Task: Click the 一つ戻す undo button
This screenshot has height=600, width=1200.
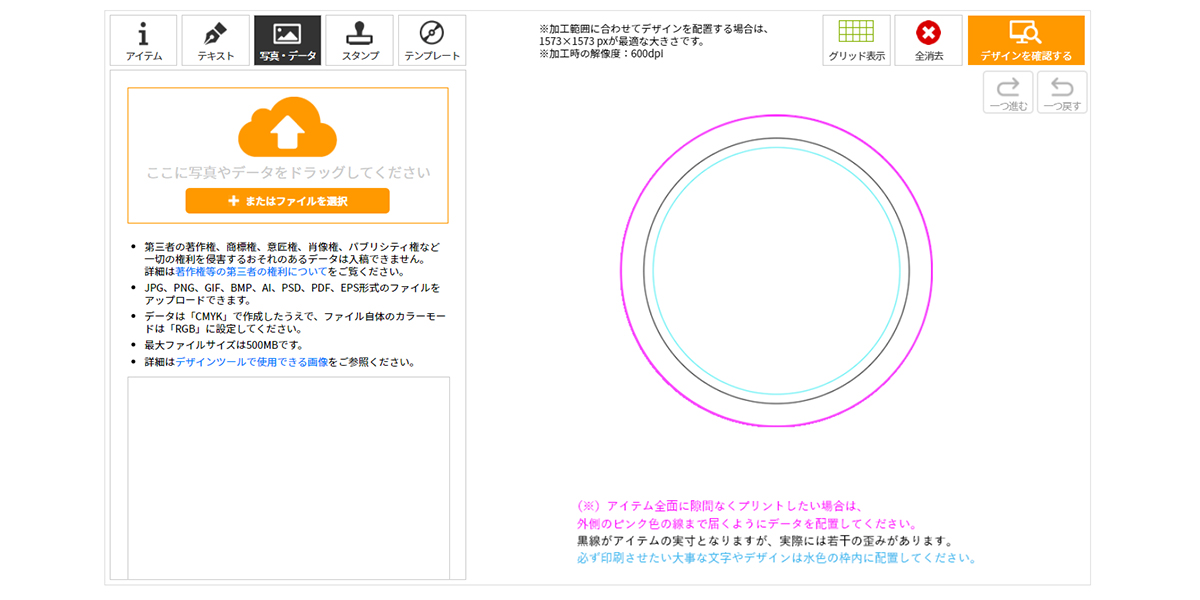Action: 1062,92
